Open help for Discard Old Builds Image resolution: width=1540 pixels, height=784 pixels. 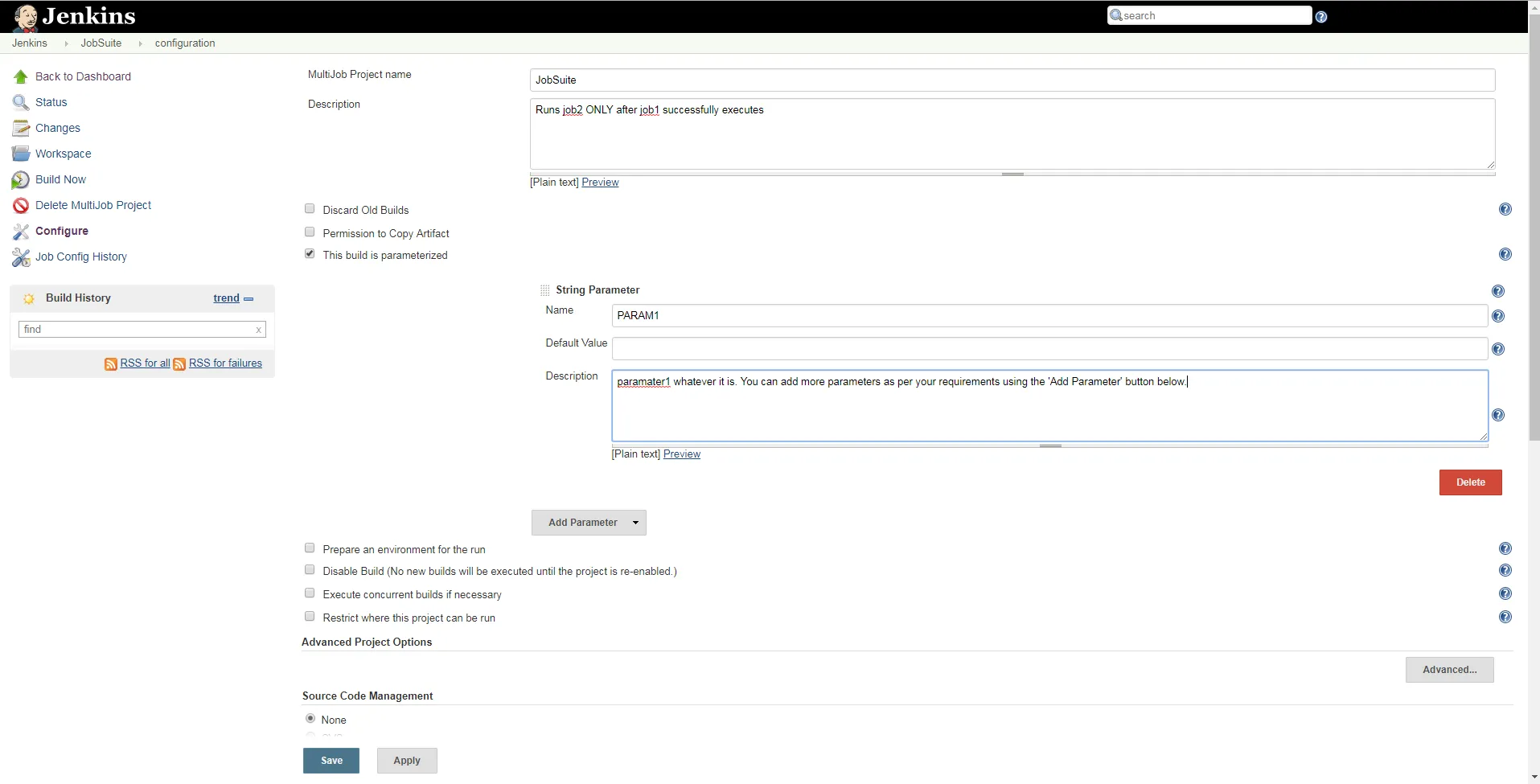tap(1505, 209)
